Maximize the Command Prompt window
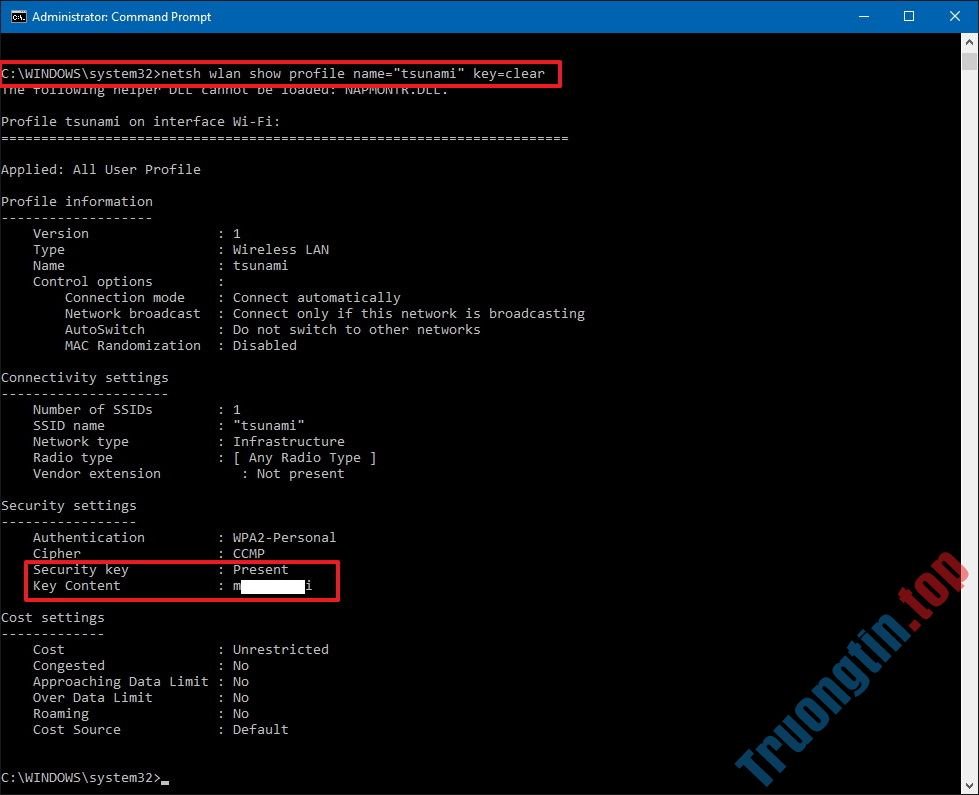 (909, 16)
